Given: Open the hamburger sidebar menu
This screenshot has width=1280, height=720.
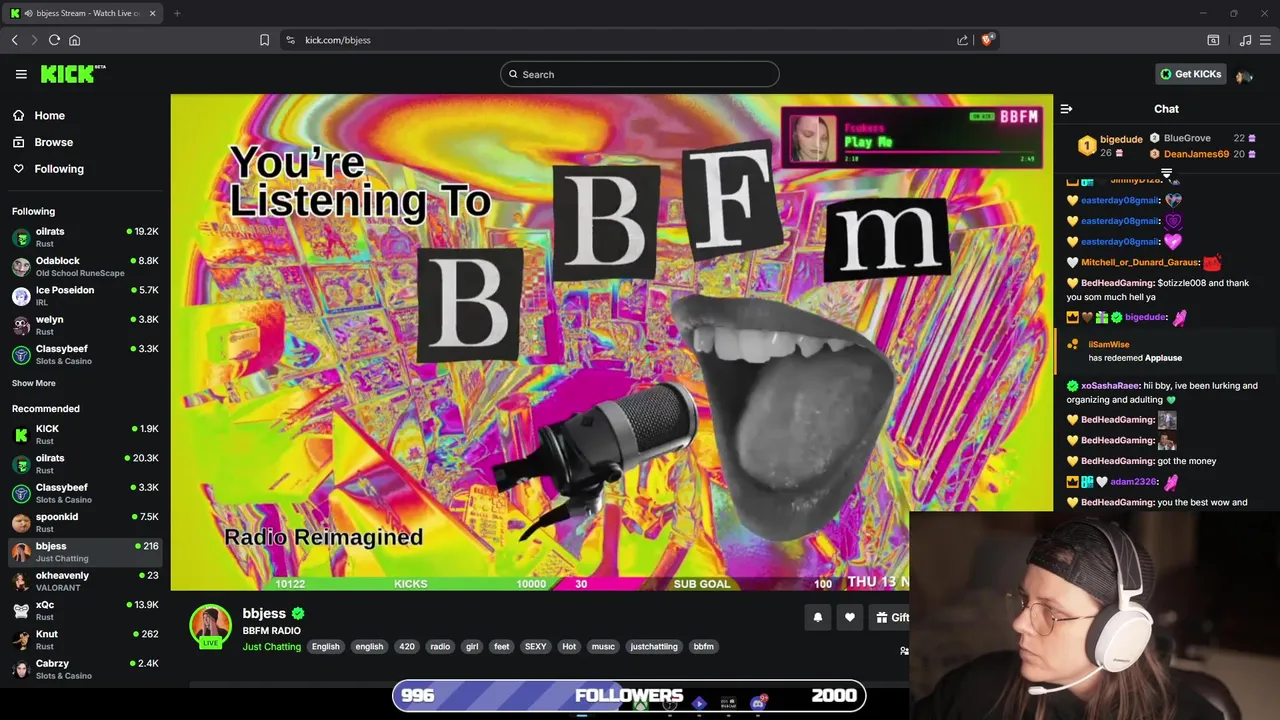Looking at the screenshot, I should (21, 74).
